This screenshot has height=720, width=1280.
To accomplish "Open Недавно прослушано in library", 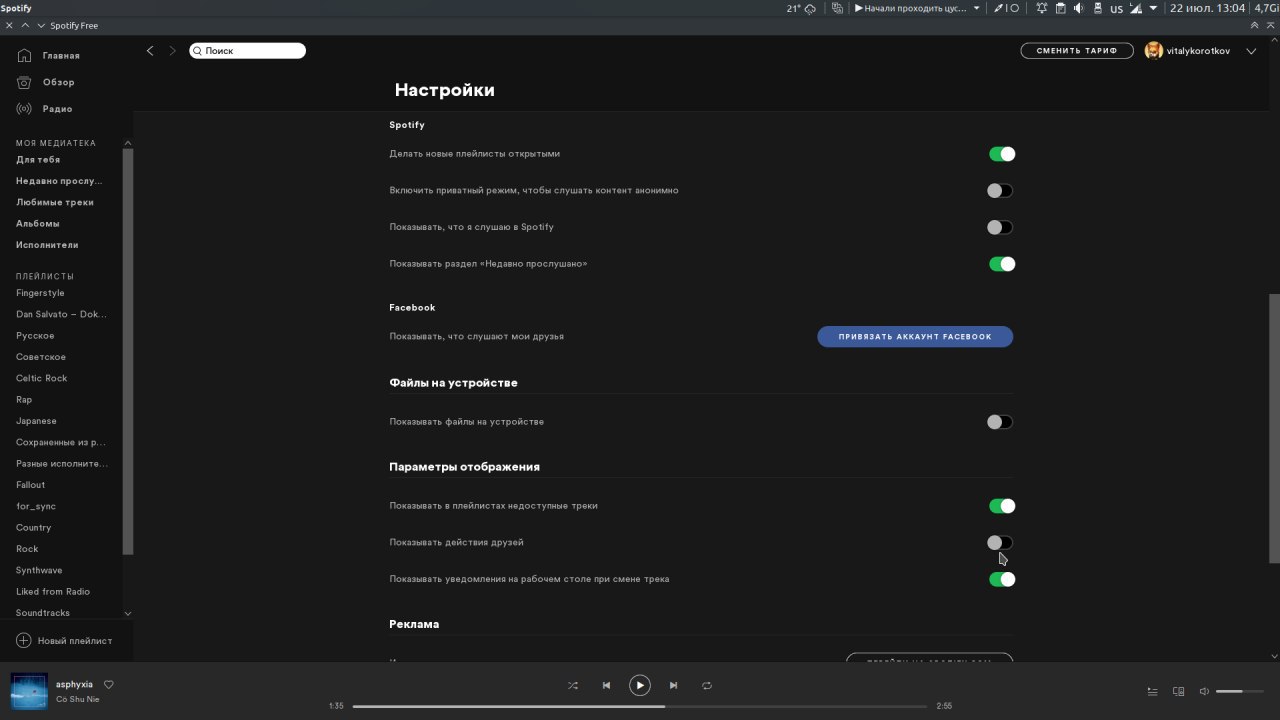I will [x=59, y=181].
